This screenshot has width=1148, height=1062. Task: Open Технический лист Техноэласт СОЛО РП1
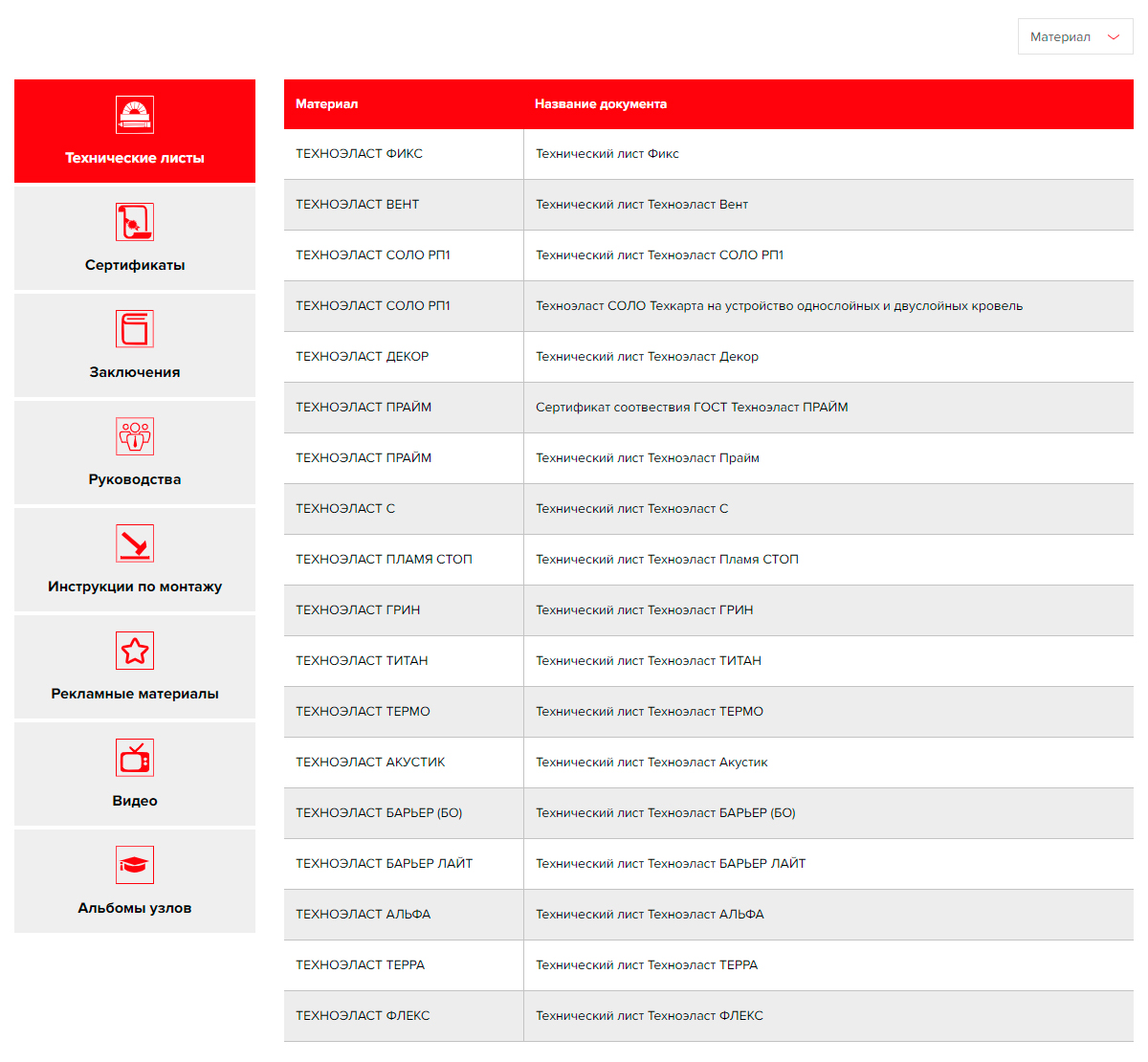pos(659,255)
